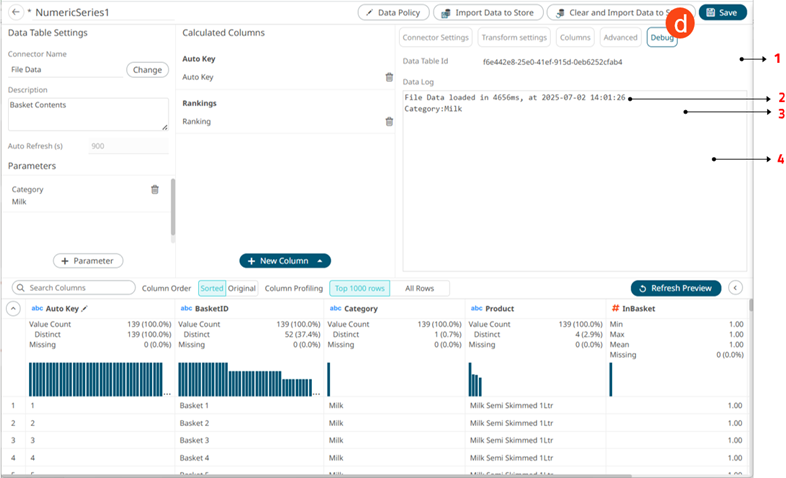Select Top 1000 rows profiling option
The height and width of the screenshot is (478, 786).
(x=359, y=288)
